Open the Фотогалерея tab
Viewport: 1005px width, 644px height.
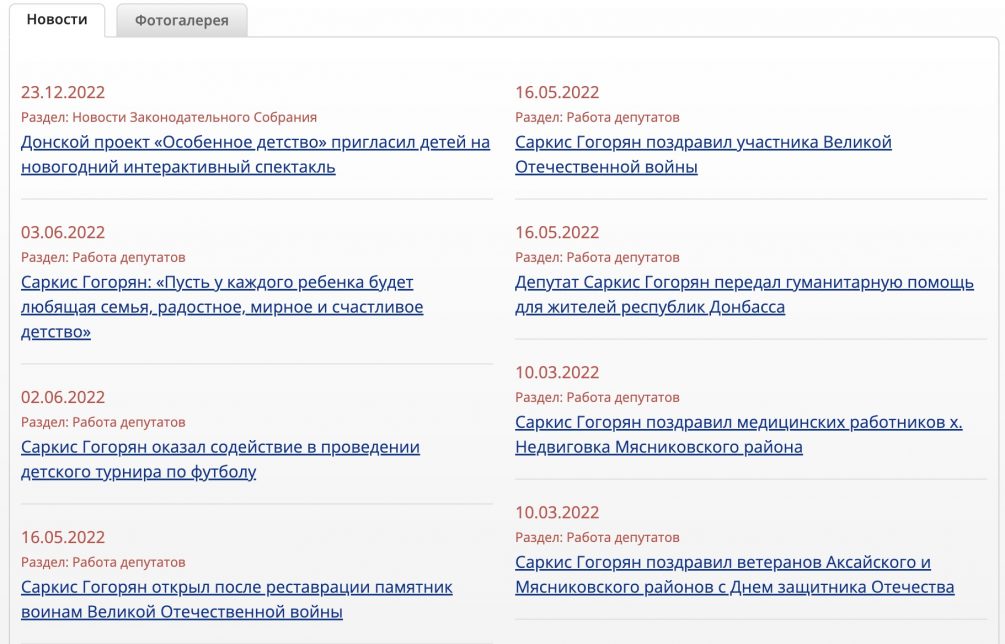point(181,21)
